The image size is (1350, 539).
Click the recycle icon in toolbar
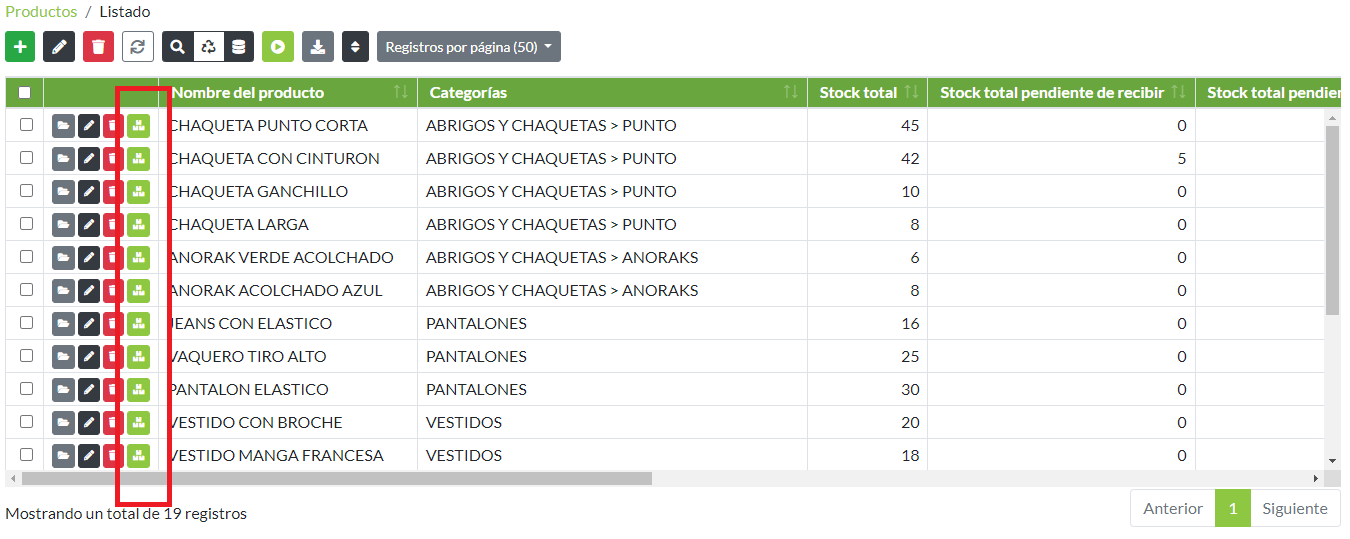click(207, 46)
